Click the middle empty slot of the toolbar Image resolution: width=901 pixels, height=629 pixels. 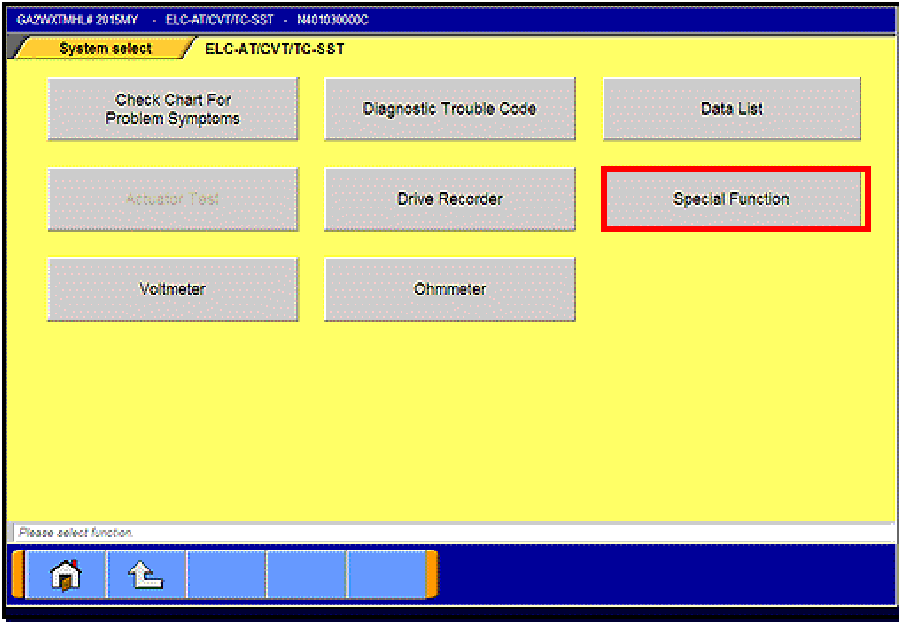click(306, 574)
